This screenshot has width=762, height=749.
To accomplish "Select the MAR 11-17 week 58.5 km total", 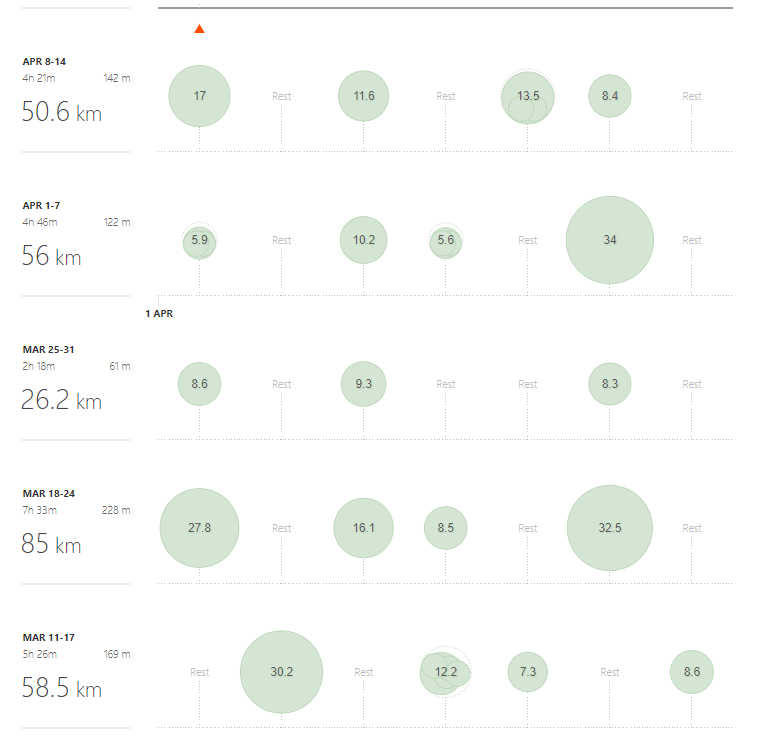I will [x=62, y=690].
